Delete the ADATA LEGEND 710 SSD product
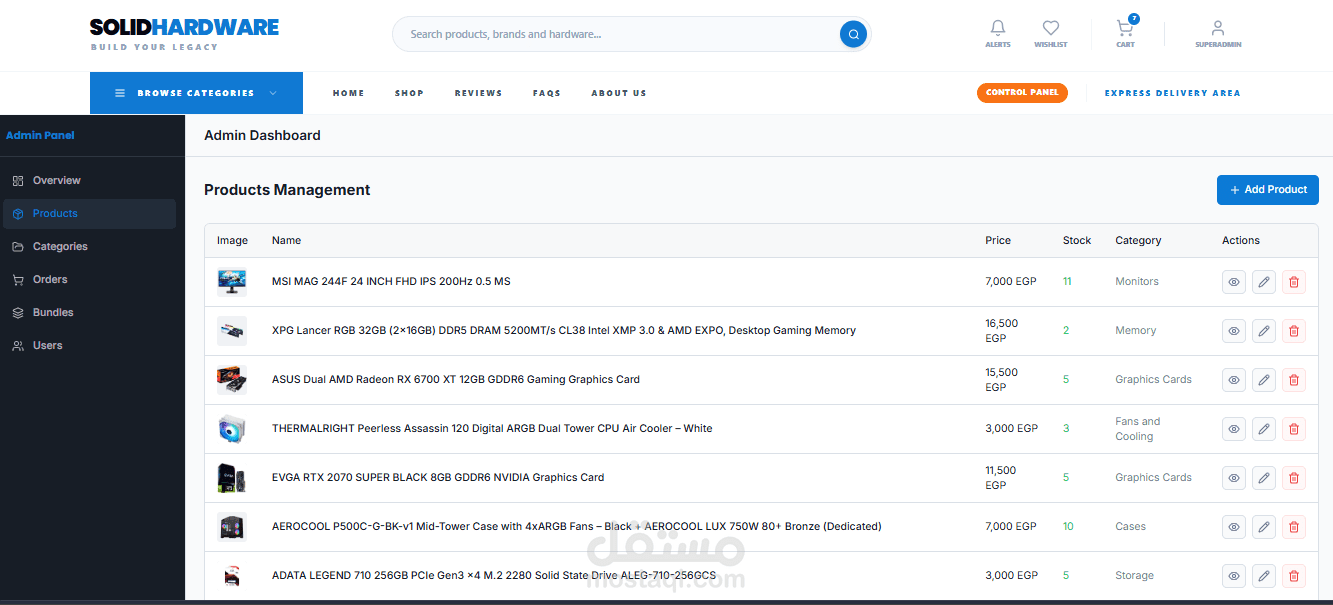 point(1294,576)
